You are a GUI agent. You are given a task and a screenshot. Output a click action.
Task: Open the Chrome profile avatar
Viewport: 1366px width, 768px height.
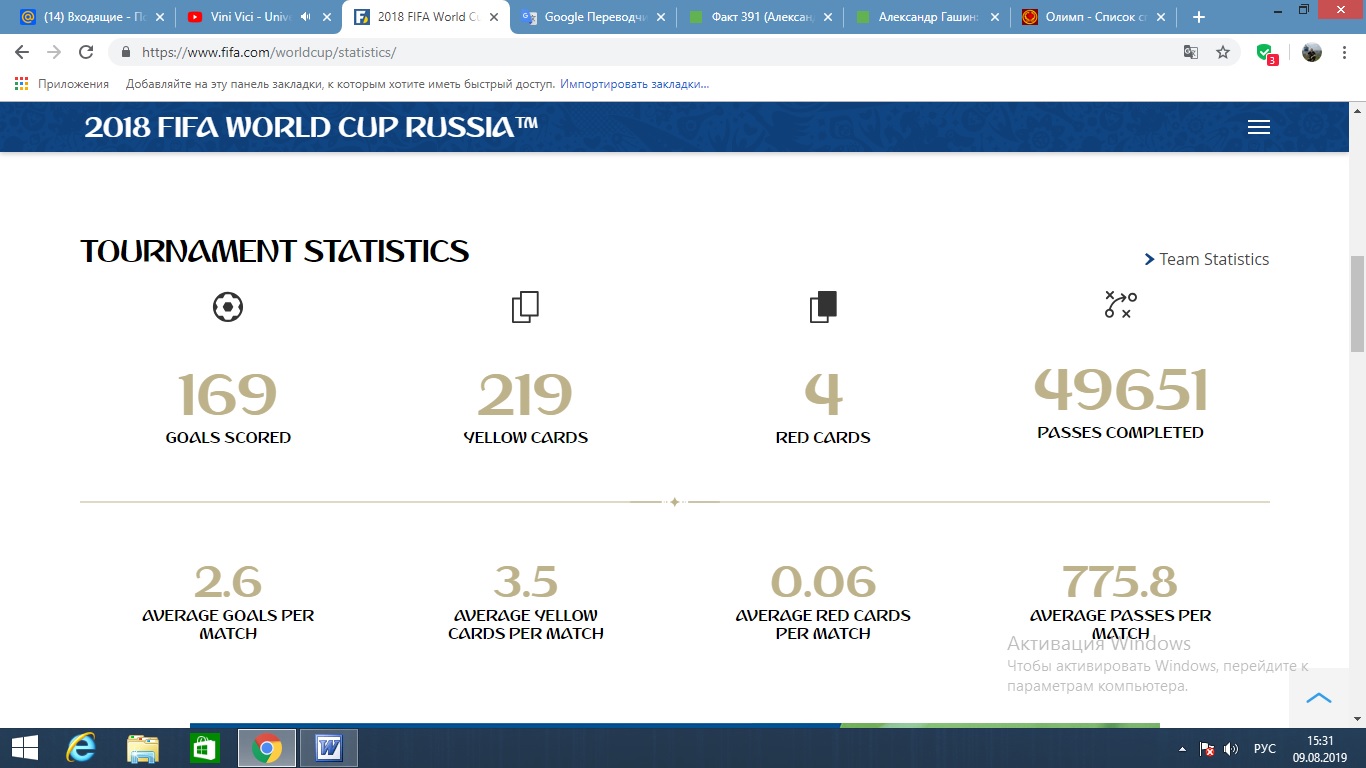click(x=1312, y=52)
